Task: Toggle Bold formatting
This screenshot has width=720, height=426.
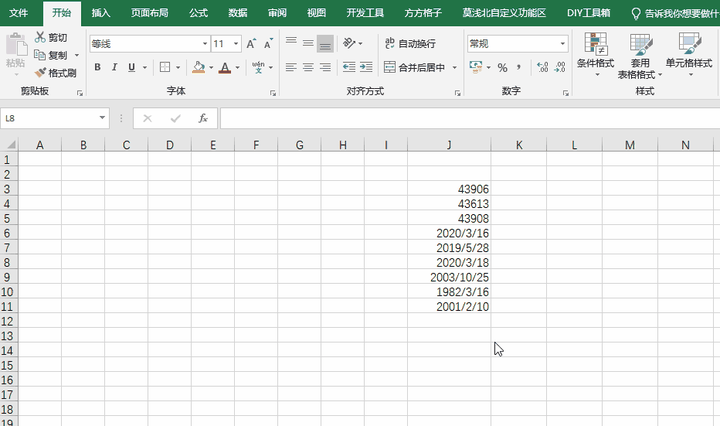Action: point(97,67)
